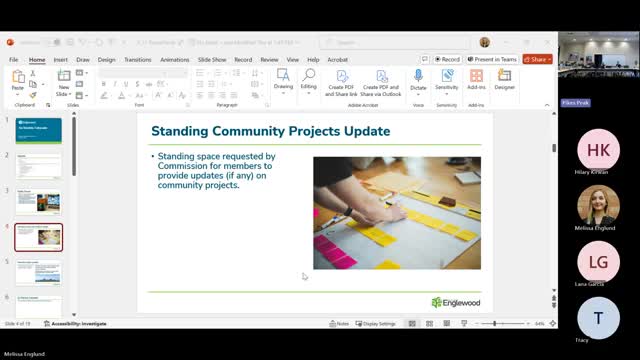Toggle text Shadow formatting
This screenshot has height=360, width=640.
click(x=138, y=84)
